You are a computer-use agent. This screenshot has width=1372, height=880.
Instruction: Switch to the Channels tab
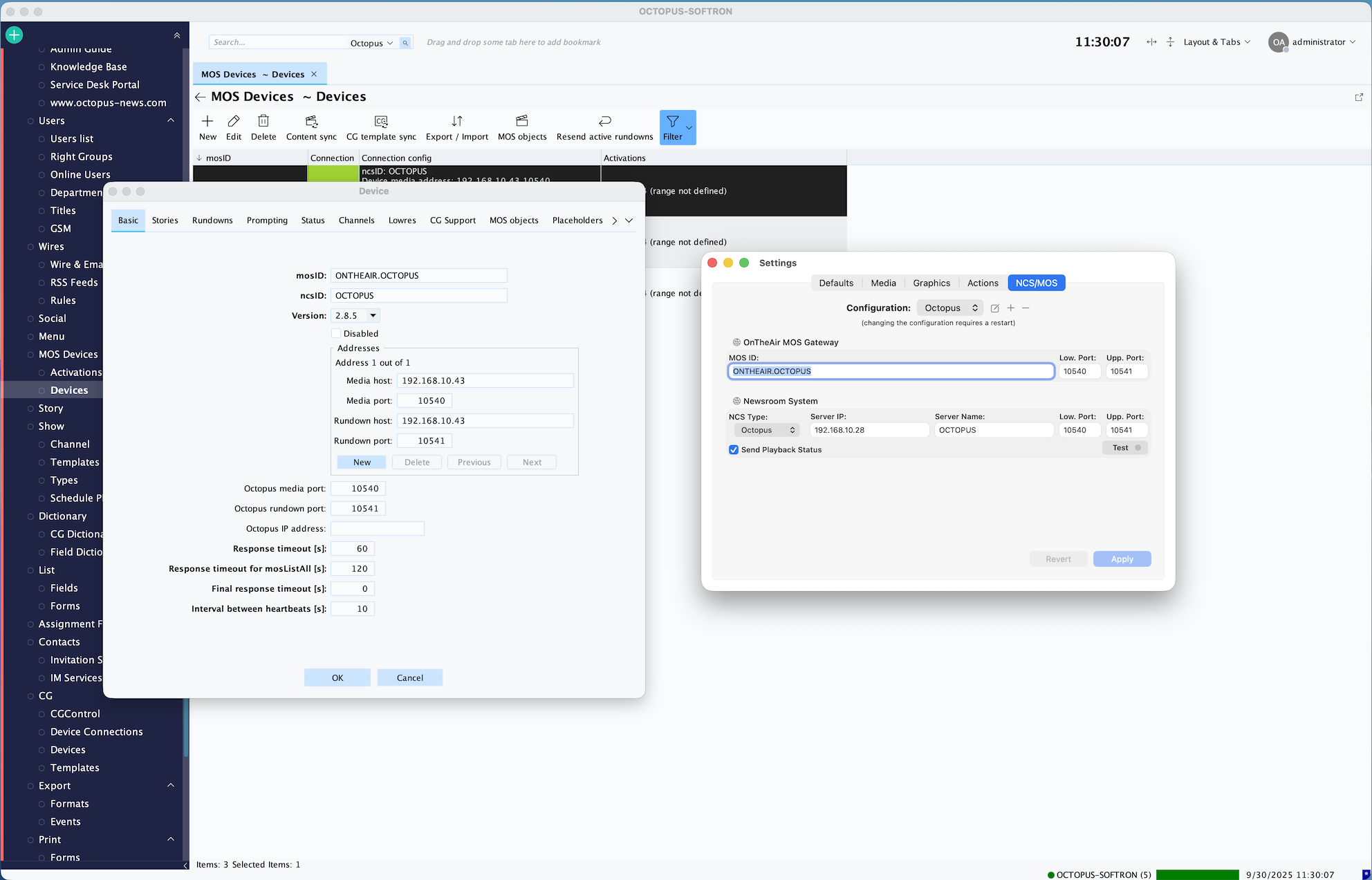[x=356, y=221]
